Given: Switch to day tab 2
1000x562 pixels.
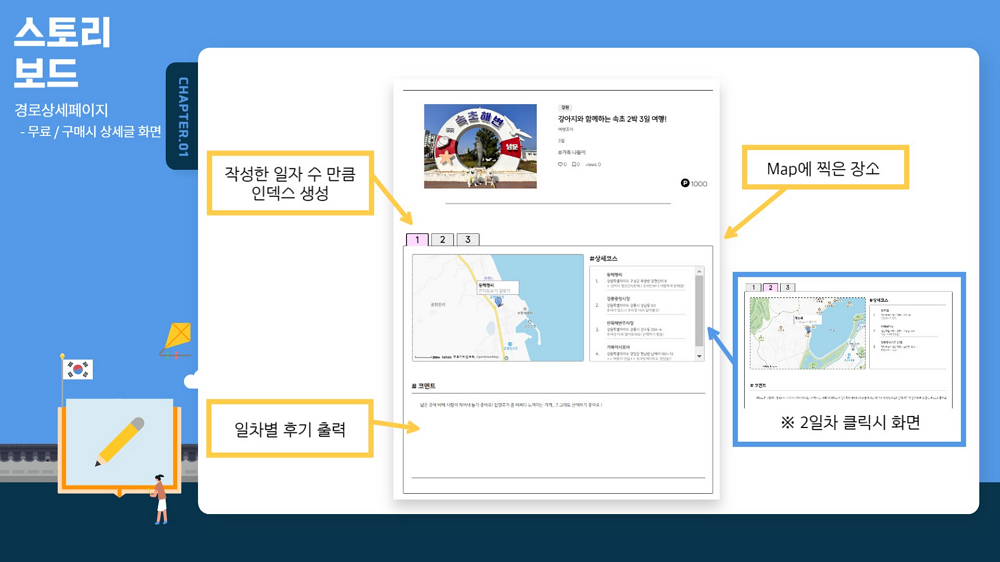Looking at the screenshot, I should (x=443, y=240).
